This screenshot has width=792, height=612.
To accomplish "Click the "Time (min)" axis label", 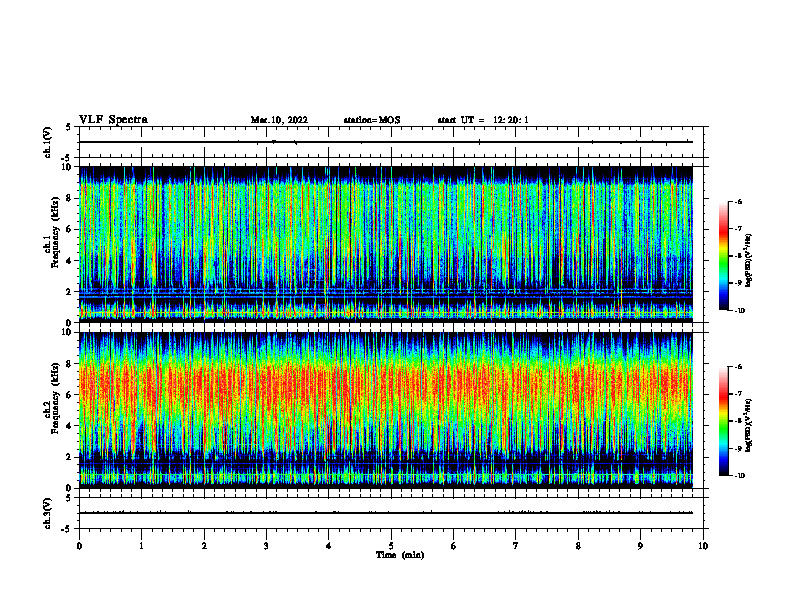I will pyautogui.click(x=400, y=555).
